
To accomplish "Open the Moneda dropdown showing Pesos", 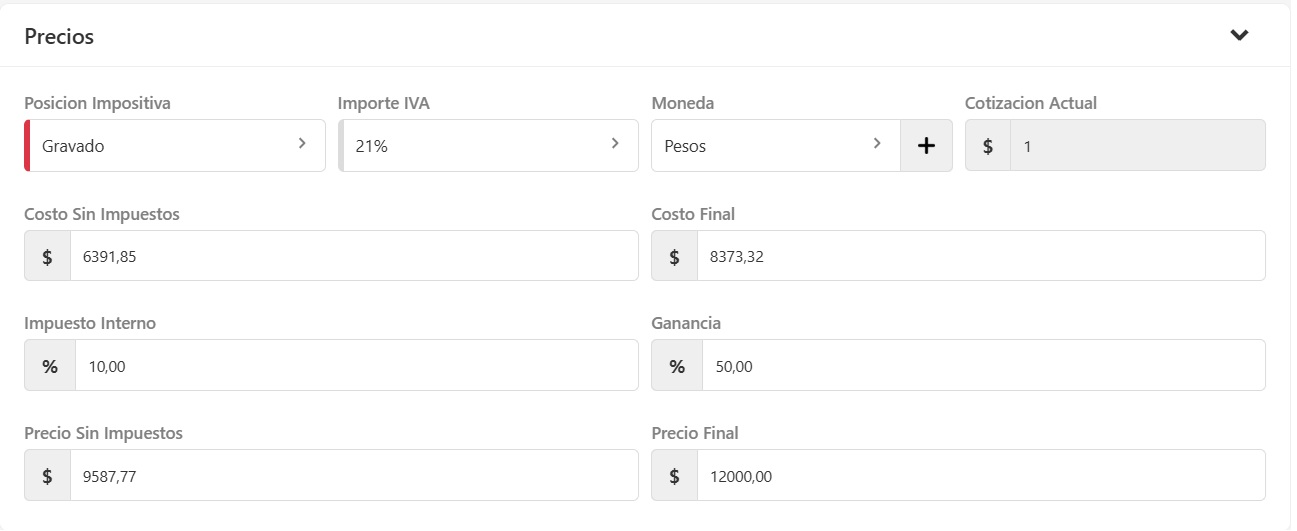I will tap(775, 146).
